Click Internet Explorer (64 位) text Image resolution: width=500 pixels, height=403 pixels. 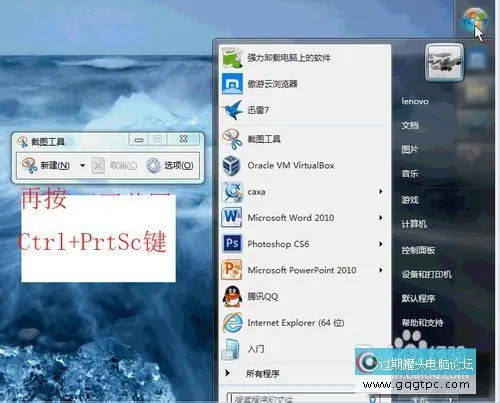coord(296,323)
